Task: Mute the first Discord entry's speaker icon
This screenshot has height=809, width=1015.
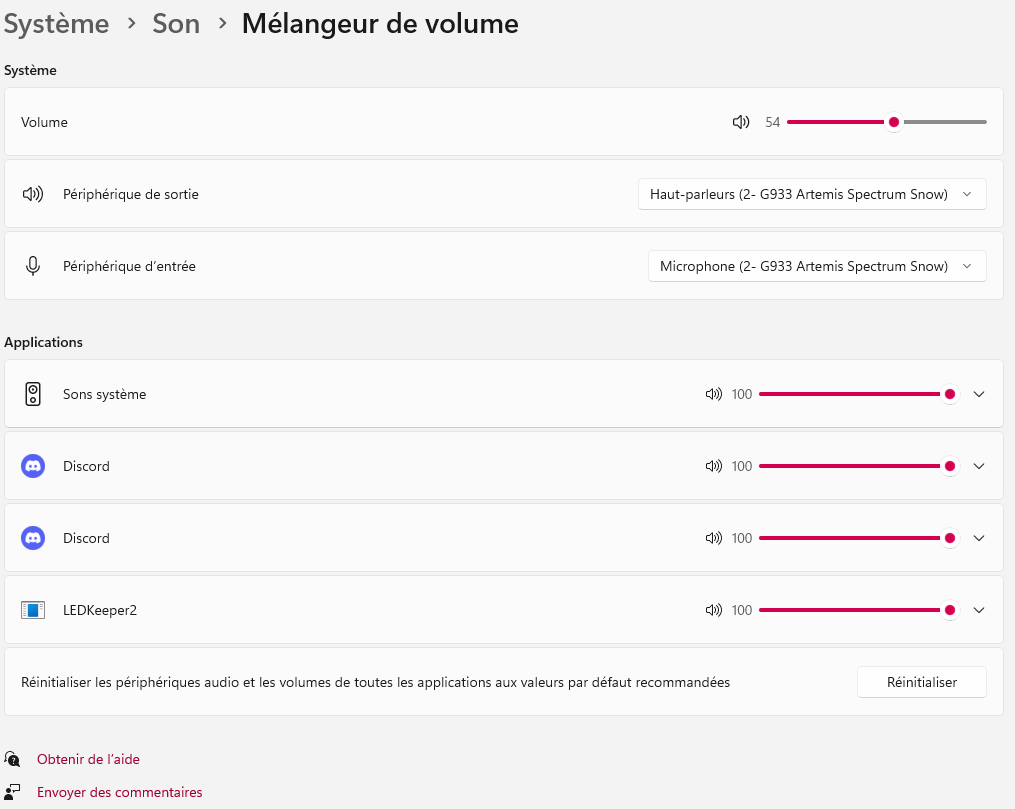Action: click(713, 466)
